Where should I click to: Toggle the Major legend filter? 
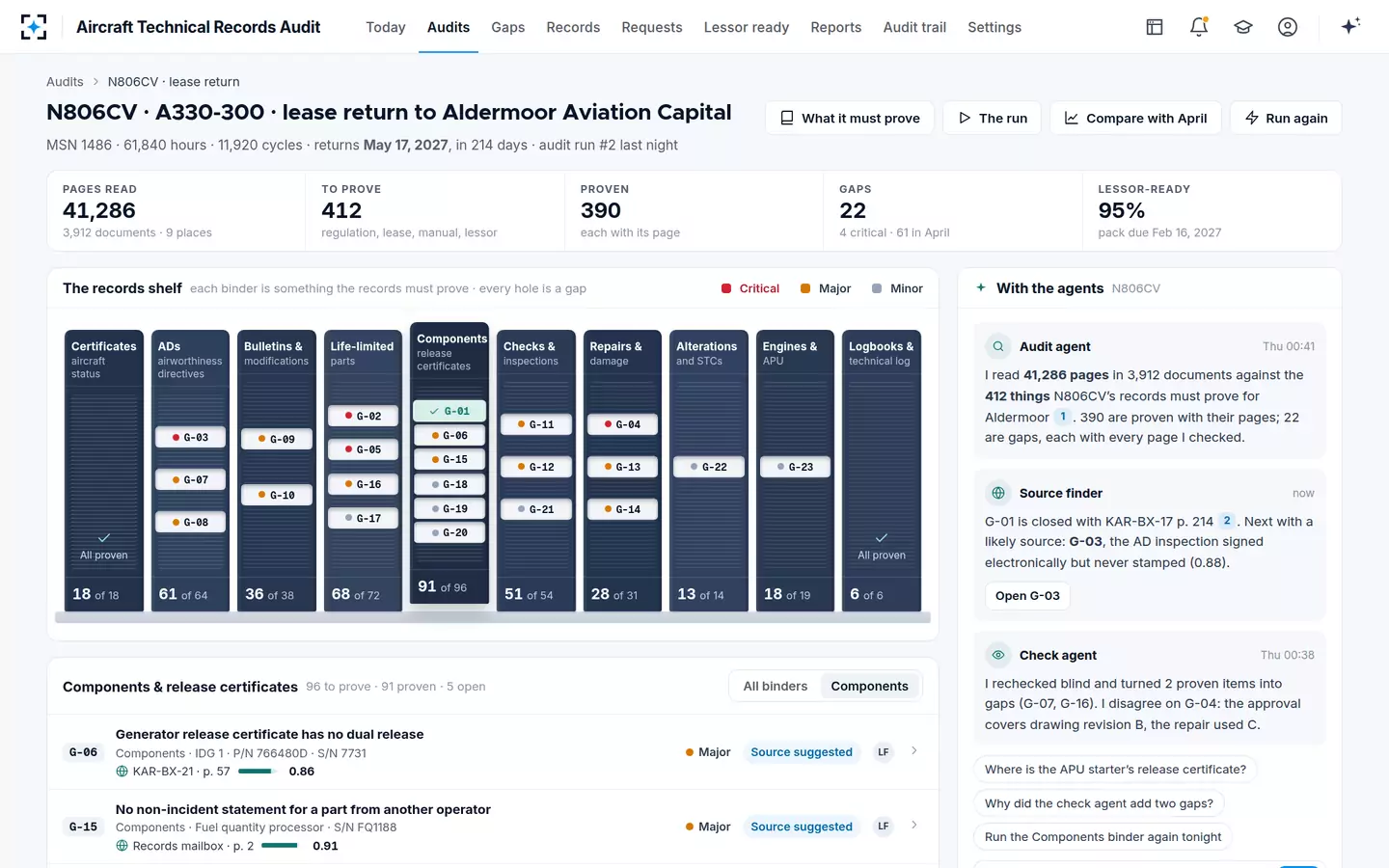click(x=826, y=288)
